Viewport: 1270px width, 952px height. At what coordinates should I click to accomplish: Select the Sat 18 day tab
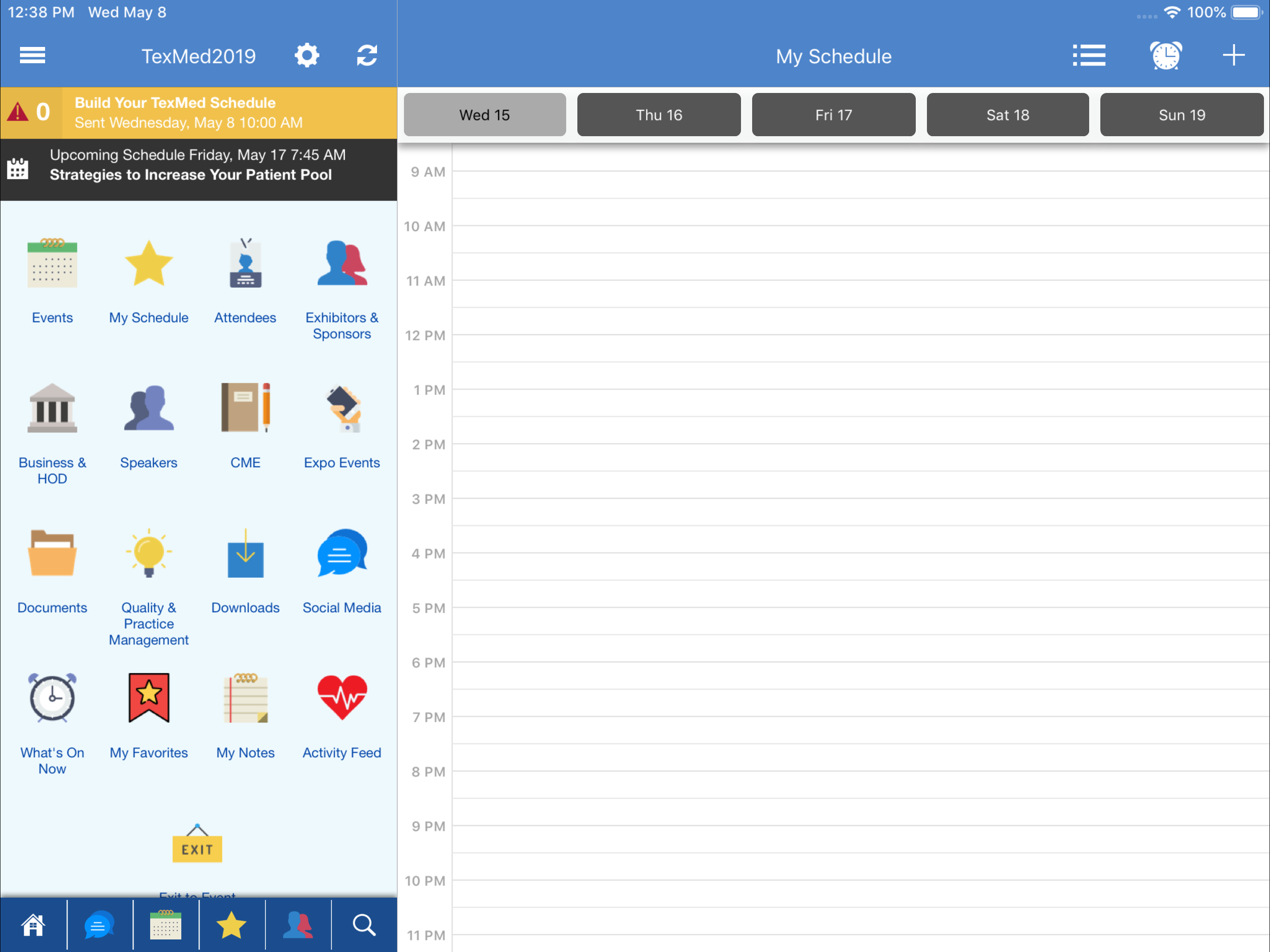coord(1008,115)
